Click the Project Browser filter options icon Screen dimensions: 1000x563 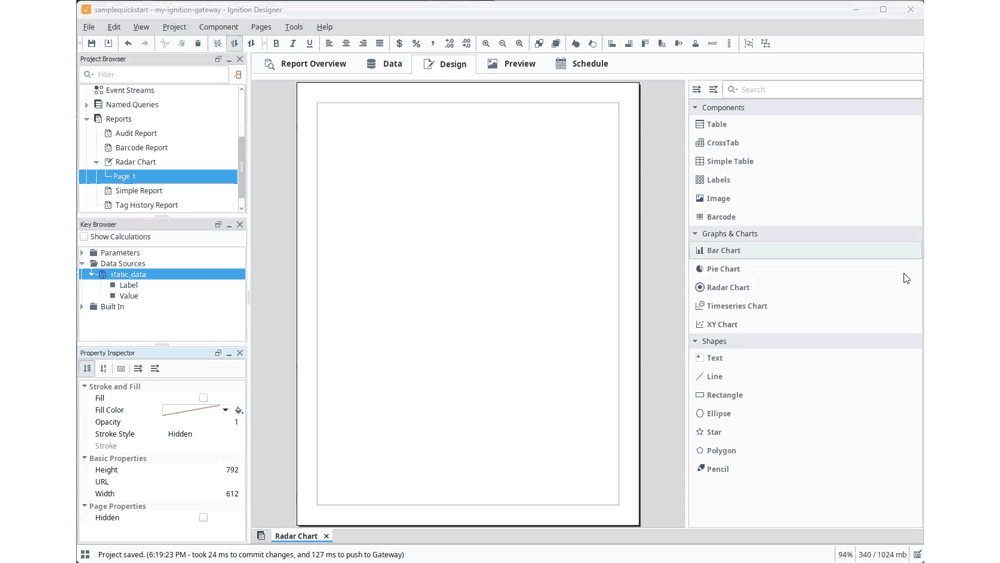click(237, 75)
